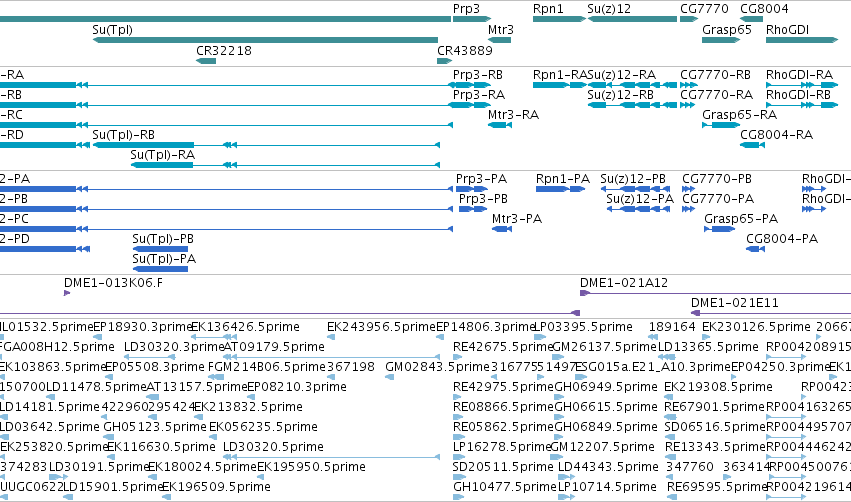
Task: Open the Grasp65-PA protein label
Action: (741, 219)
